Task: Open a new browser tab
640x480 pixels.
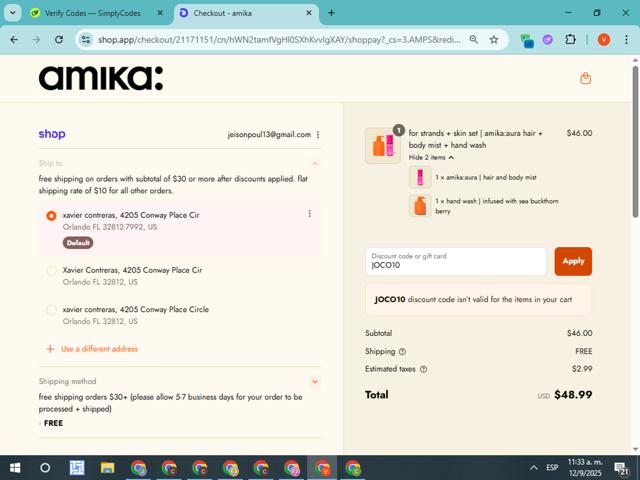Action: 331,13
